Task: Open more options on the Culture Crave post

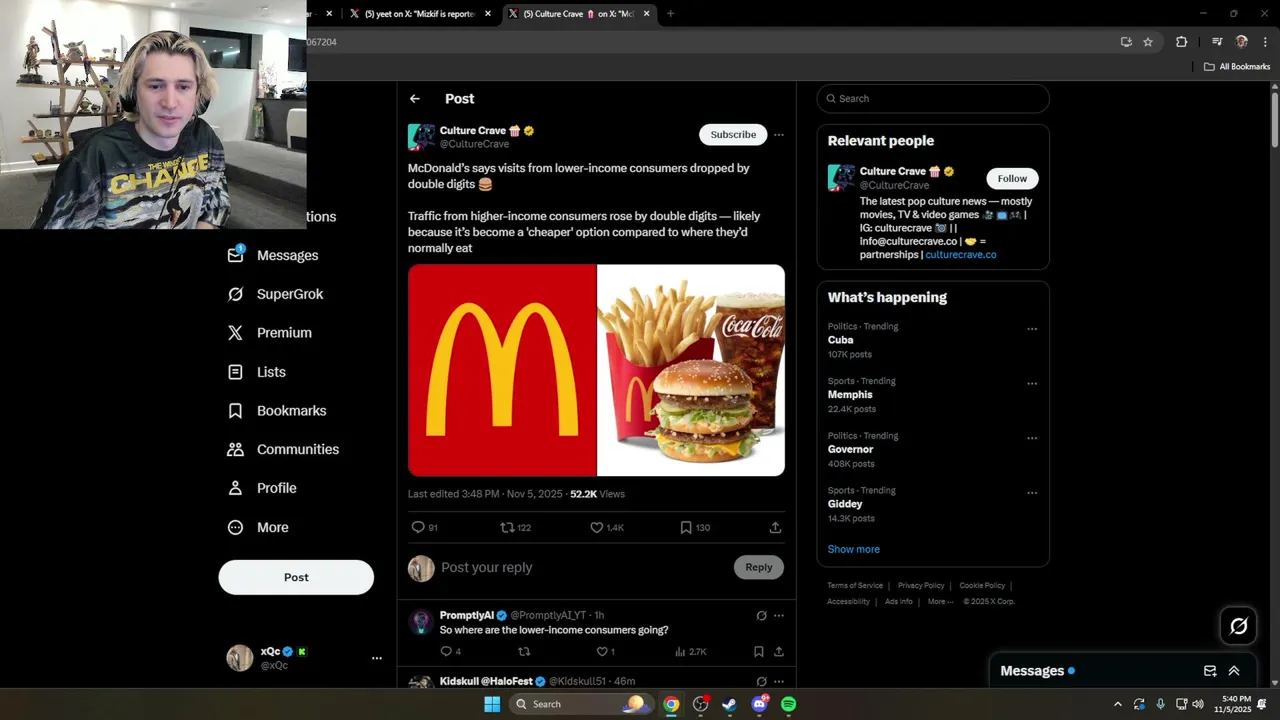Action: [x=778, y=135]
